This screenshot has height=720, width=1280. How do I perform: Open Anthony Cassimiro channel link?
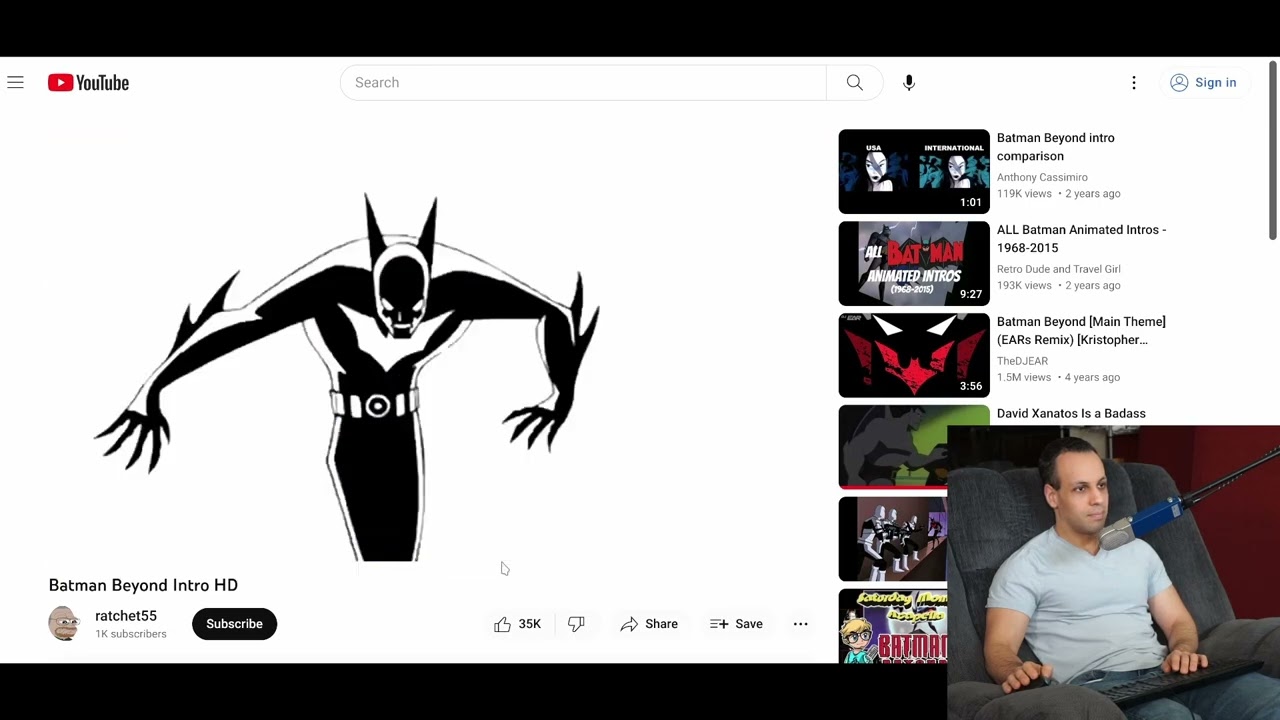pyautogui.click(x=1042, y=177)
